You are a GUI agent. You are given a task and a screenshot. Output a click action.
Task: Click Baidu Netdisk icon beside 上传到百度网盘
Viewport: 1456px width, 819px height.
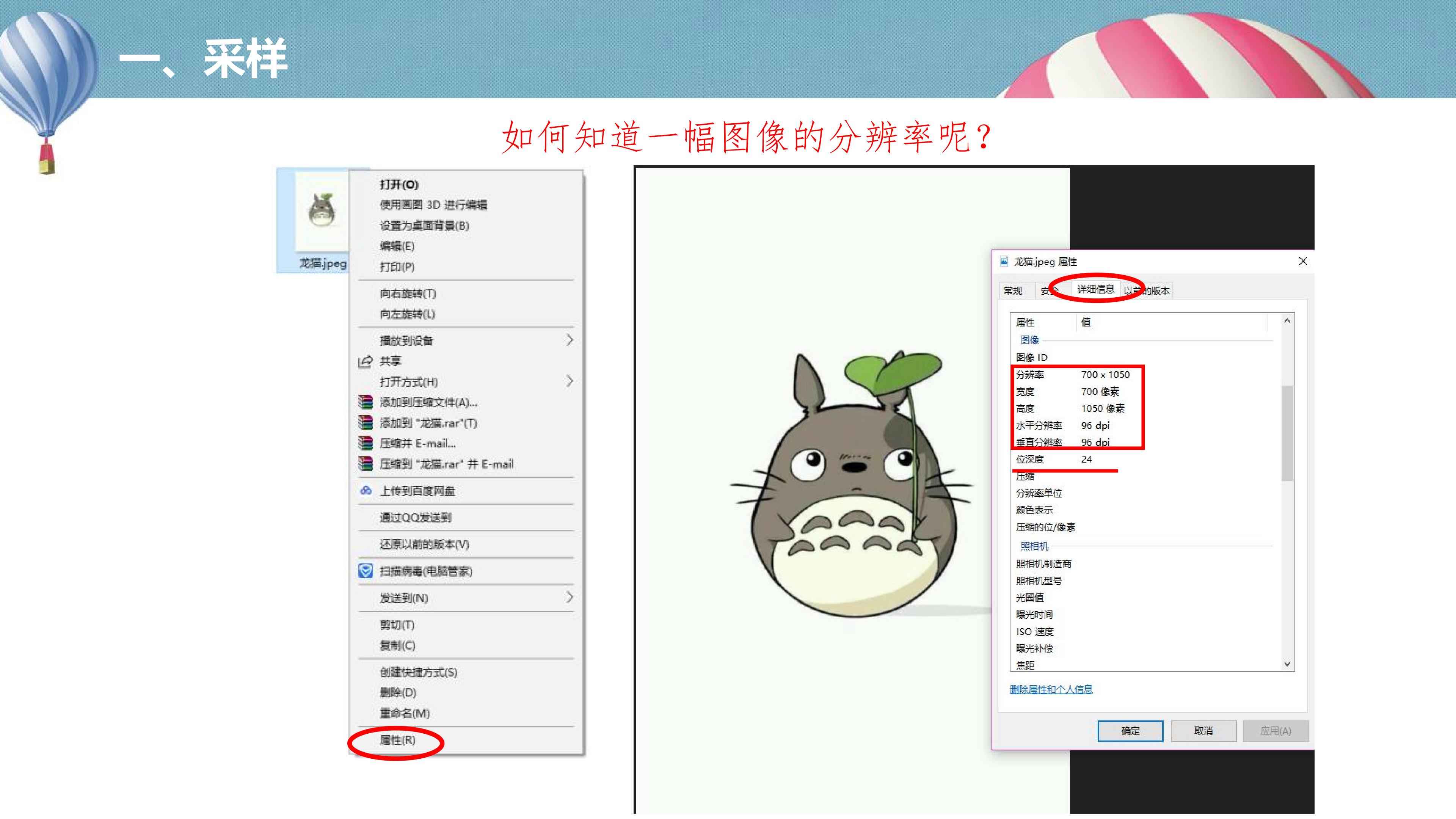[x=366, y=491]
